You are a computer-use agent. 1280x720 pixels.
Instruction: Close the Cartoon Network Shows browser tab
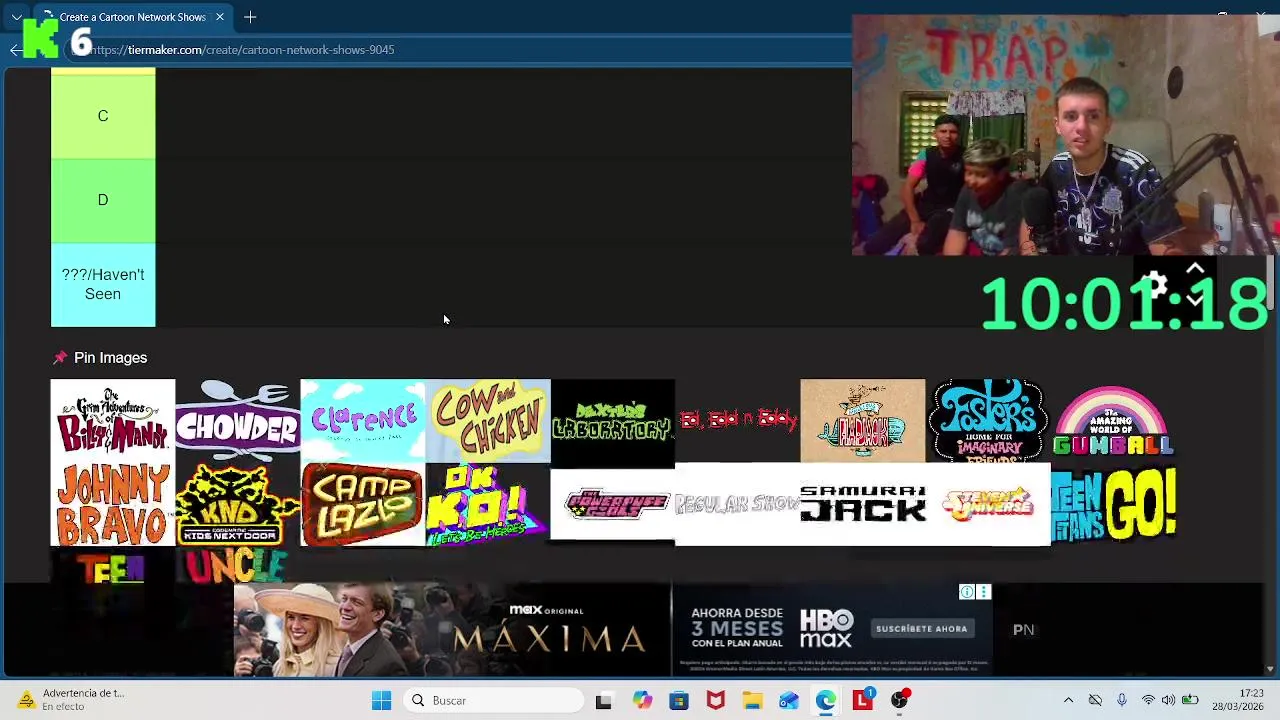coord(220,17)
